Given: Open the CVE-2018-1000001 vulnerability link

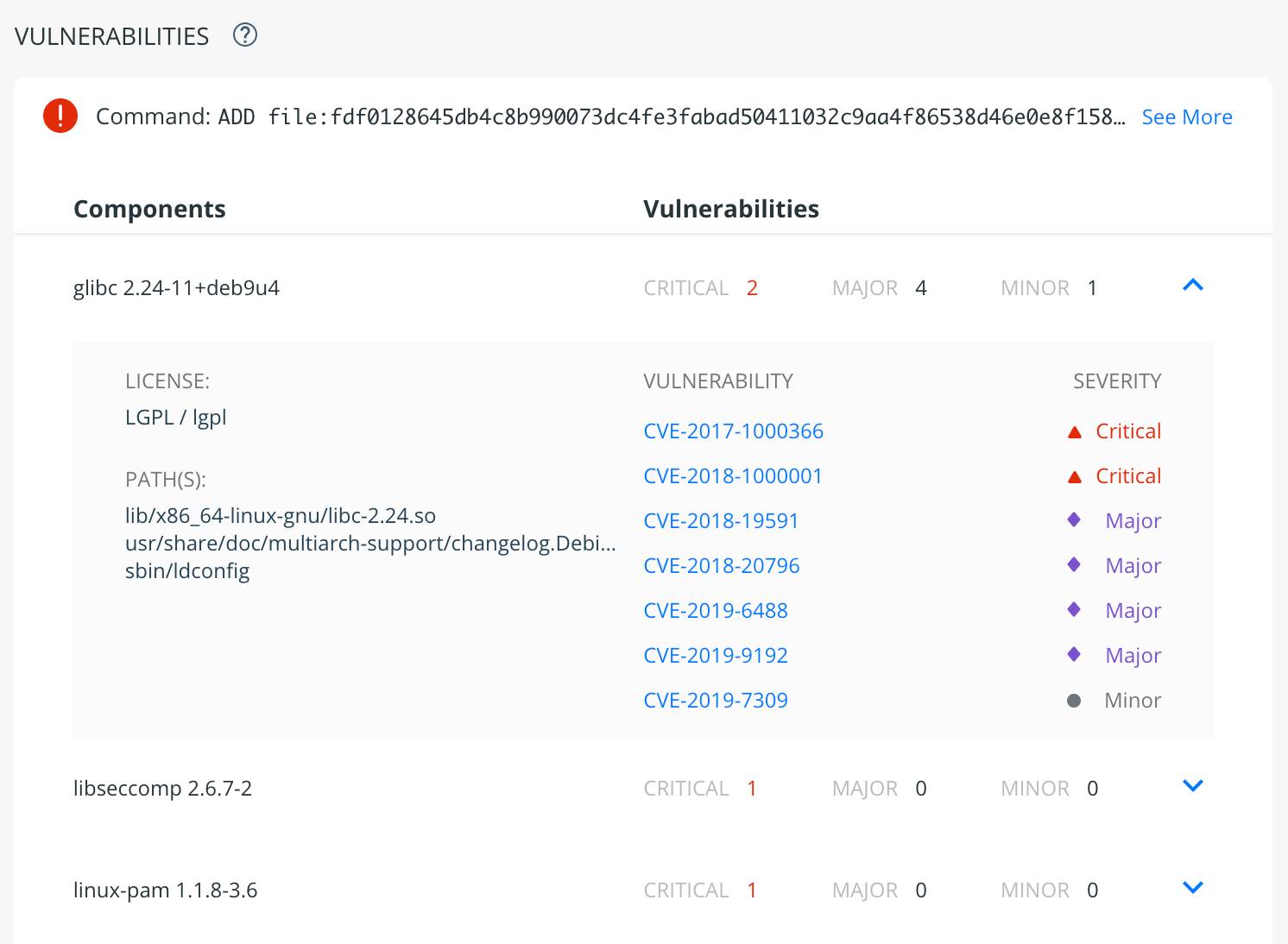Looking at the screenshot, I should point(732,476).
